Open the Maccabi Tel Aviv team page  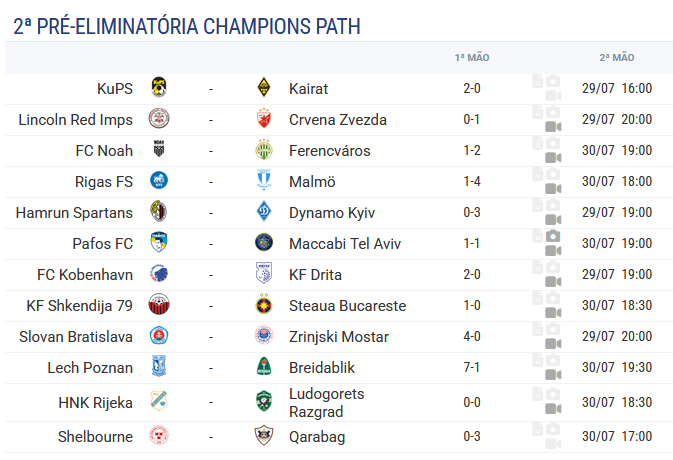[345, 243]
